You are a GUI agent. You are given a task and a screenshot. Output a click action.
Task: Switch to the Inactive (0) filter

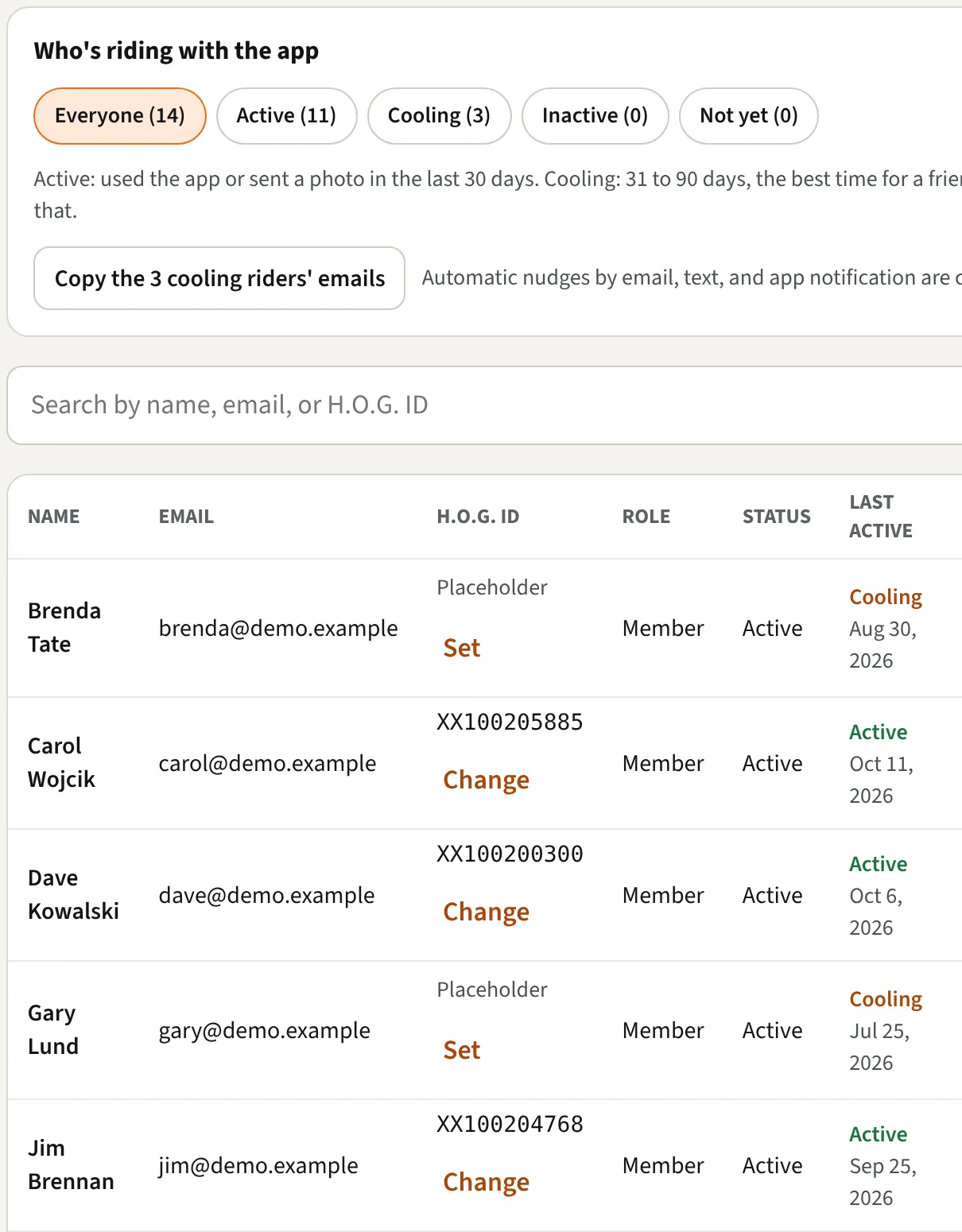pos(595,116)
